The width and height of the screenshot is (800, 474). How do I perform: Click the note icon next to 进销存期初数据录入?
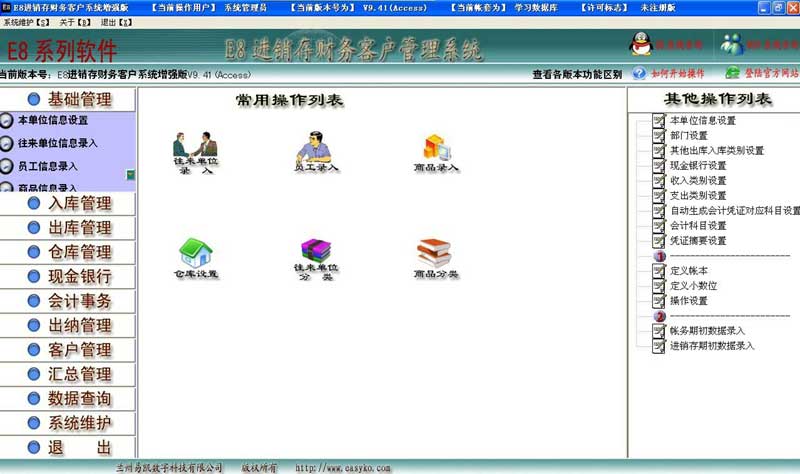[x=659, y=346]
